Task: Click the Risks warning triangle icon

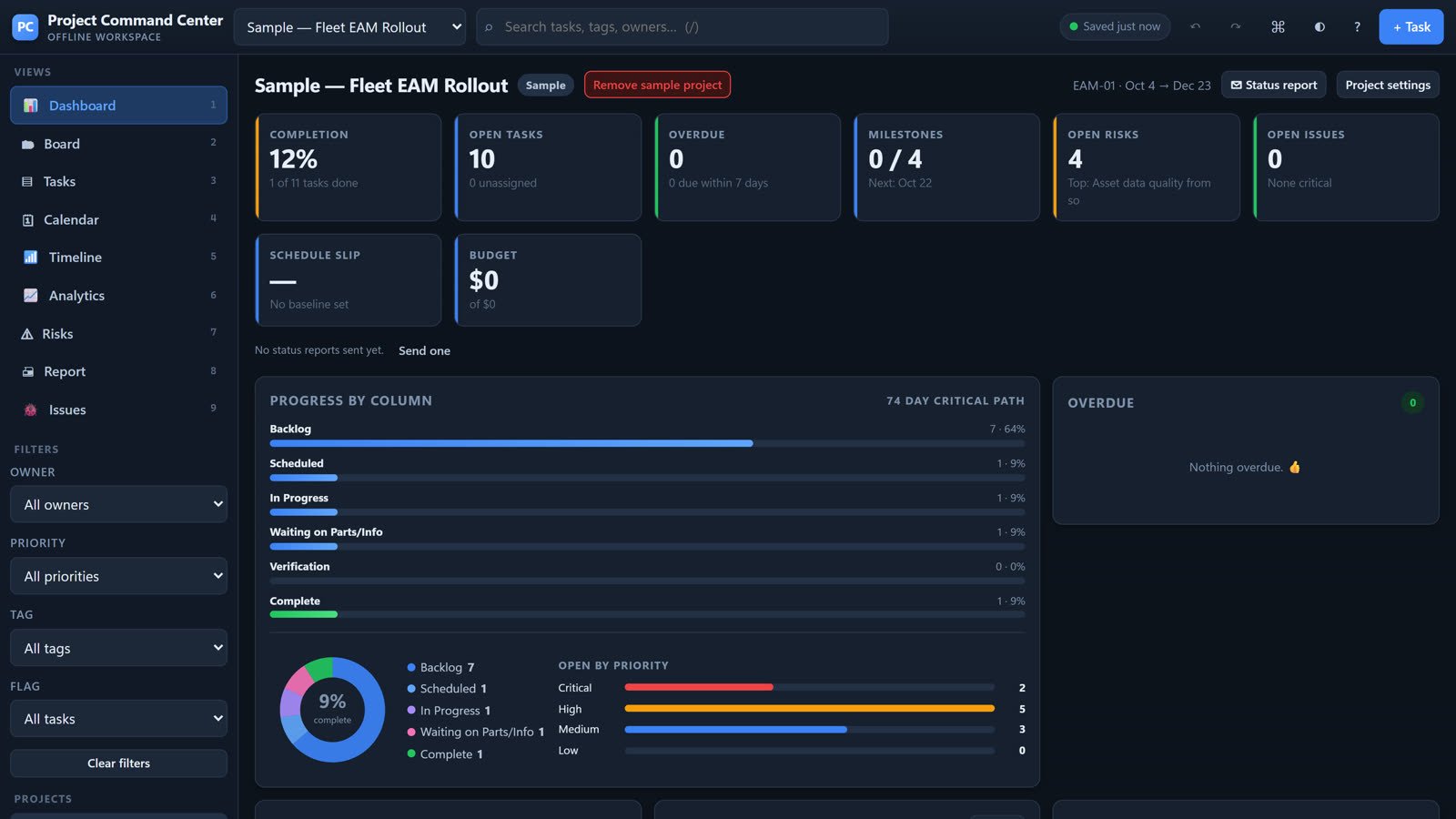Action: pyautogui.click(x=26, y=334)
